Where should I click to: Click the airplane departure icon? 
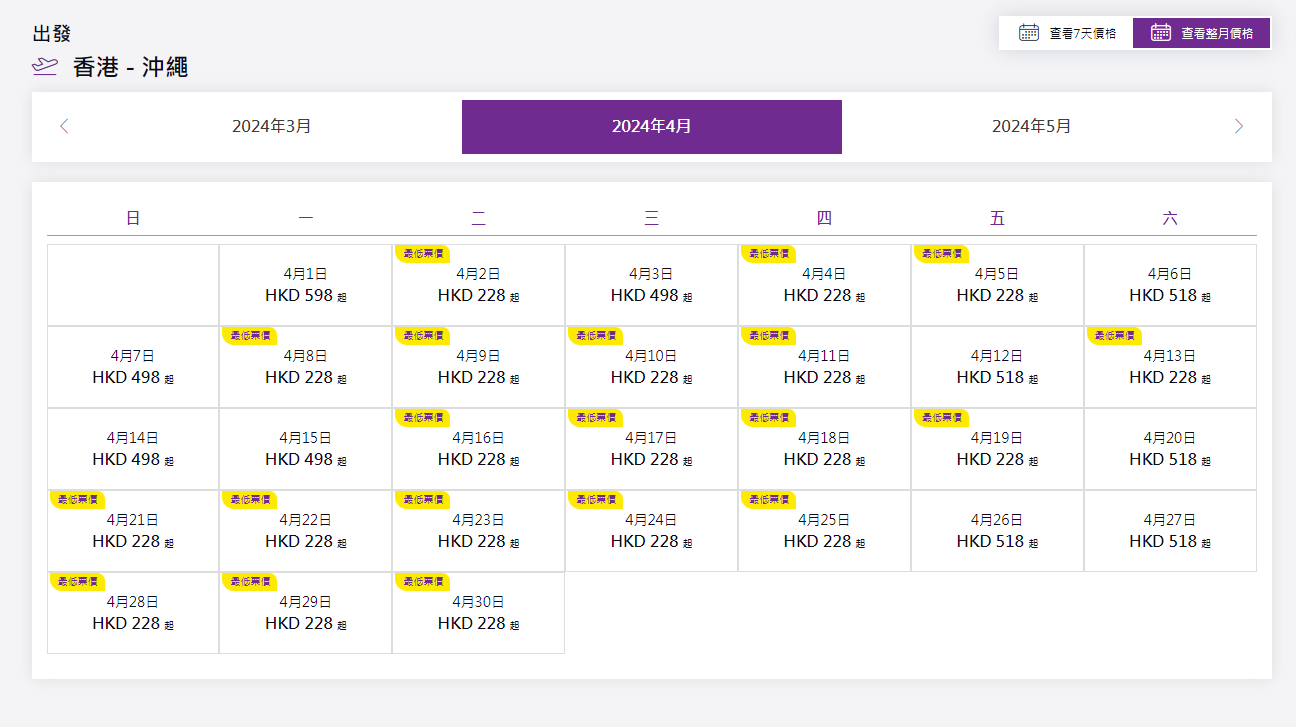click(45, 67)
